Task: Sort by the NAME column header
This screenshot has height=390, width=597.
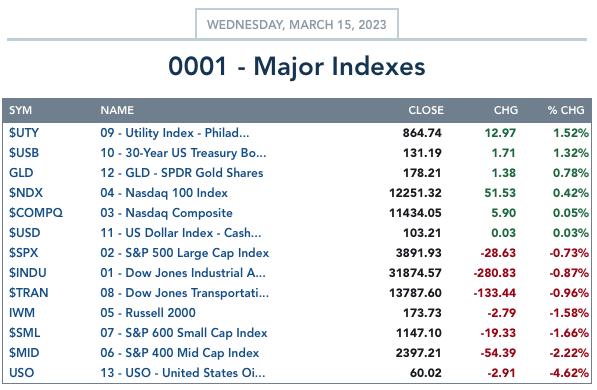Action: [117, 110]
